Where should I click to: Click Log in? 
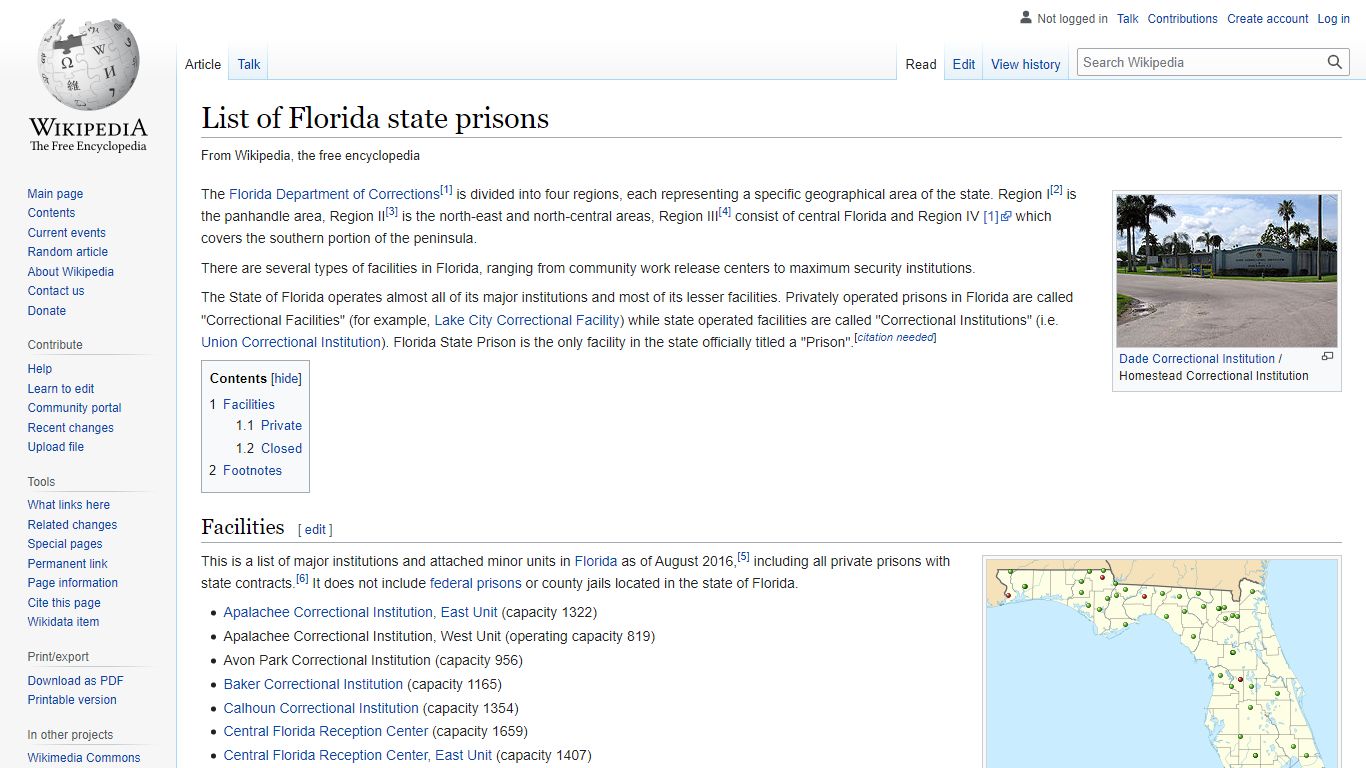click(x=1334, y=19)
